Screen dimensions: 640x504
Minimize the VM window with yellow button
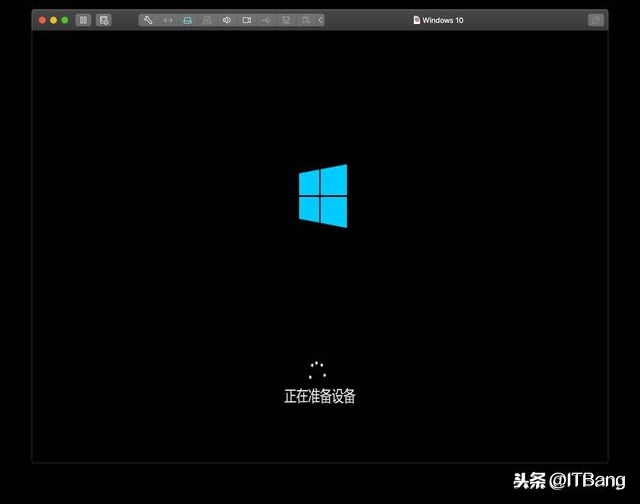pos(53,20)
